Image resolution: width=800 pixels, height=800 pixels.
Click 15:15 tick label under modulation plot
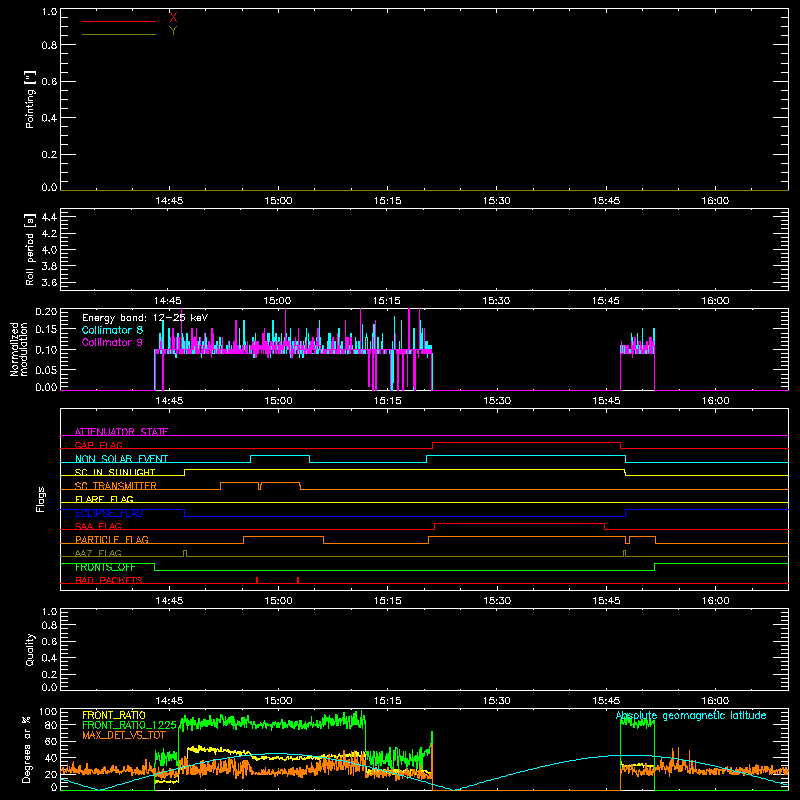click(x=387, y=401)
